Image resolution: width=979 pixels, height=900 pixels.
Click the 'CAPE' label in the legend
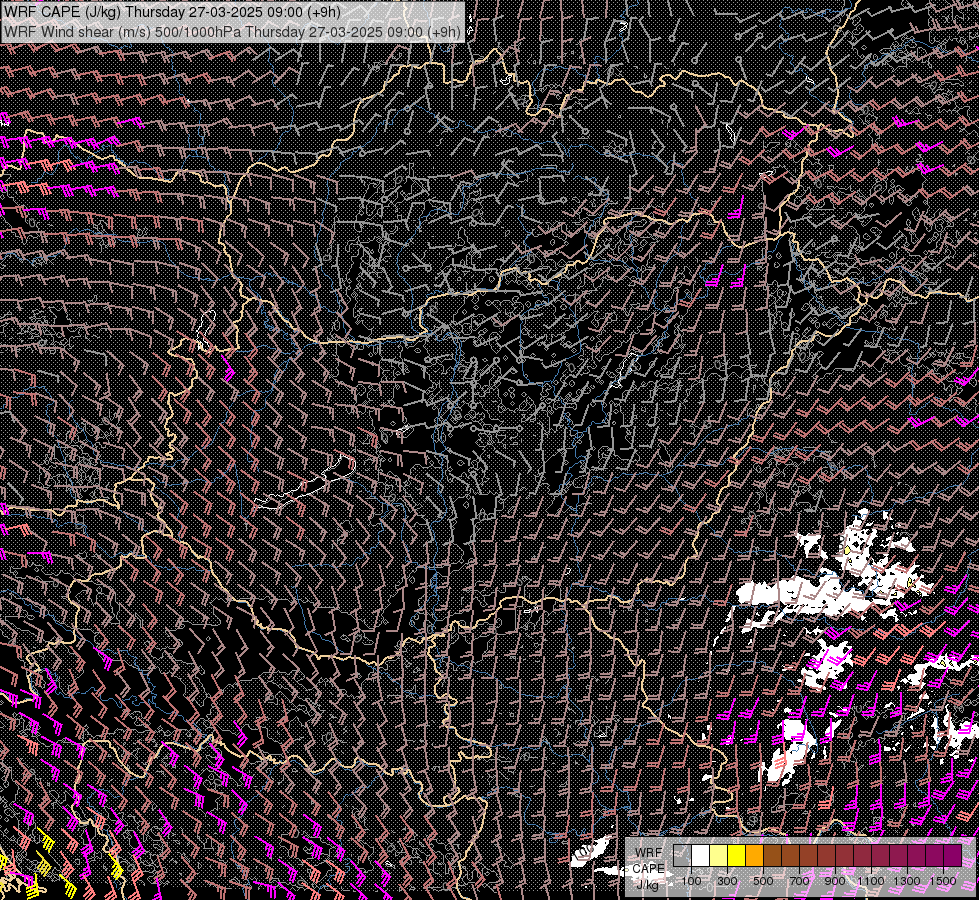pyautogui.click(x=649, y=869)
